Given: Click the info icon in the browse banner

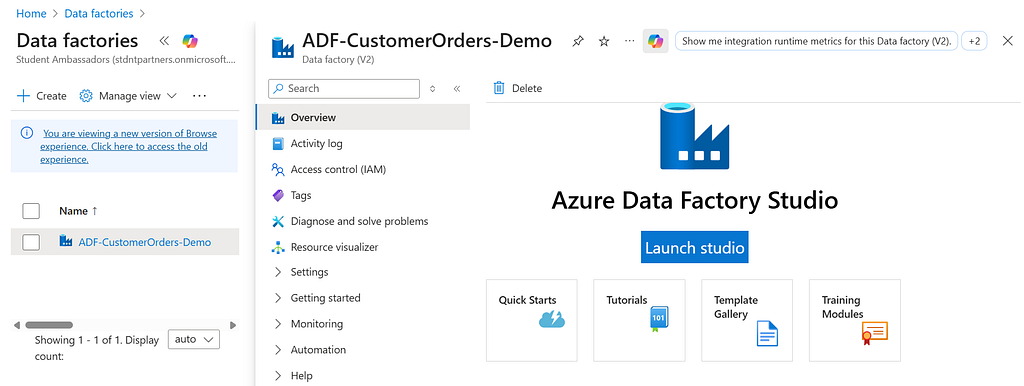Looking at the screenshot, I should (27, 133).
